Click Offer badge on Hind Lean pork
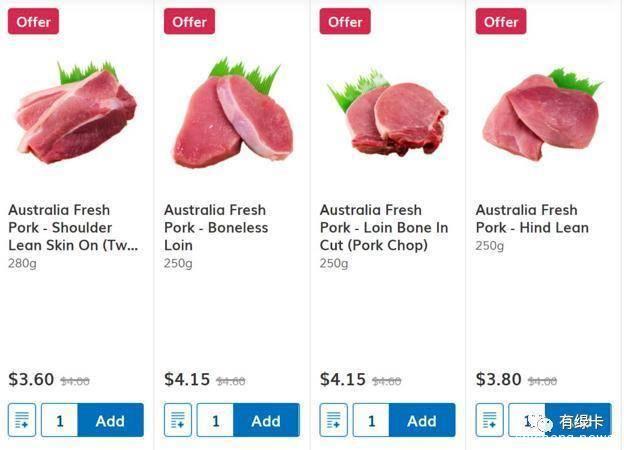Image resolution: width=624 pixels, height=450 pixels. 501,21
